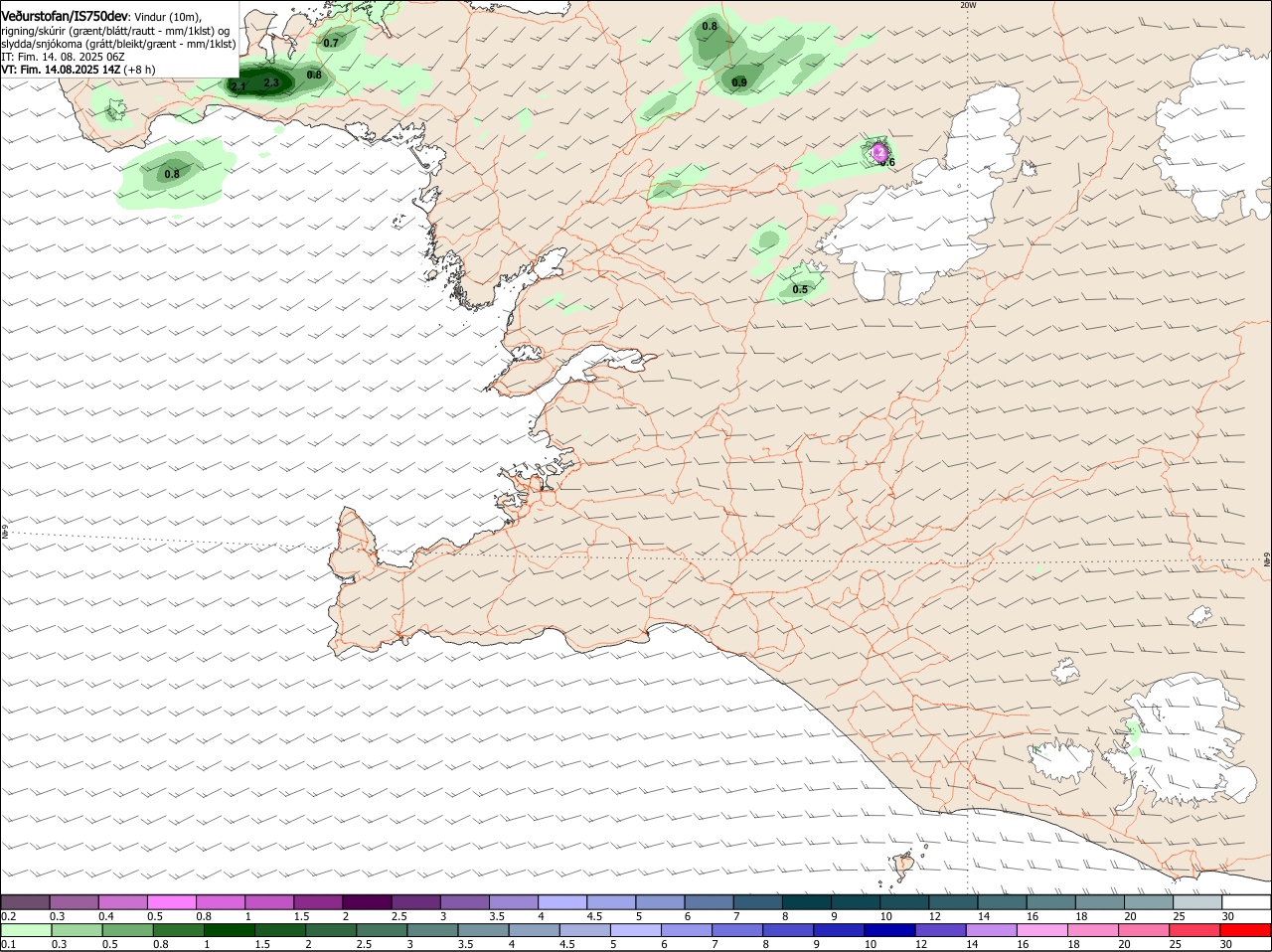Click the palest green first rain legend swatch
The width and height of the screenshot is (1272, 952).
click(x=26, y=929)
